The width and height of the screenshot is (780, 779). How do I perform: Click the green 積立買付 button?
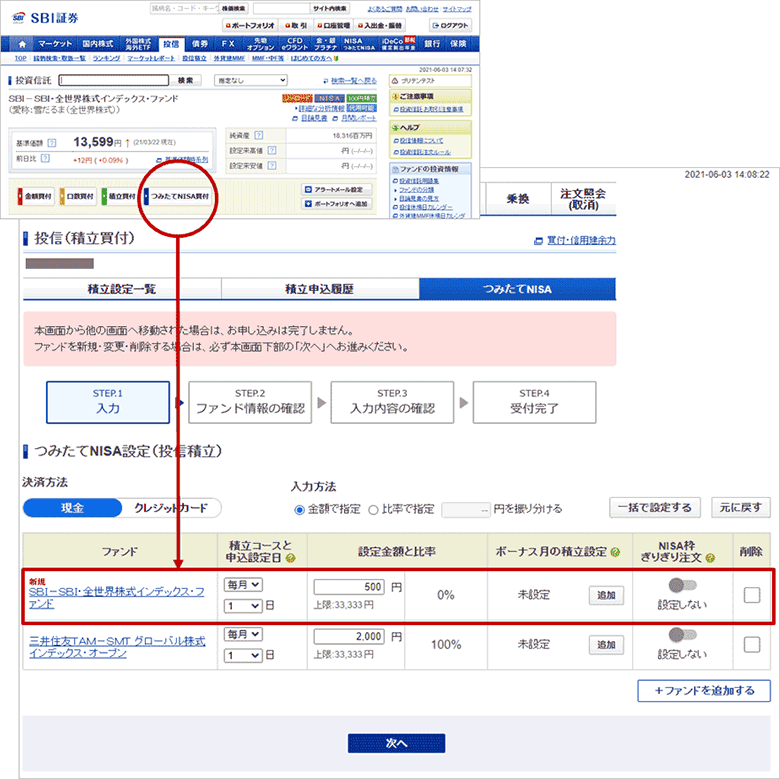point(119,196)
